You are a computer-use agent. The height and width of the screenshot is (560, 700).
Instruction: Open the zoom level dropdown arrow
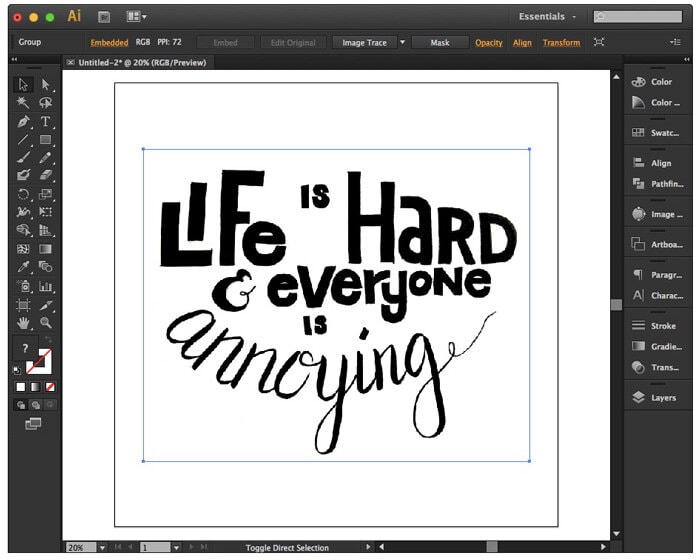[x=102, y=547]
